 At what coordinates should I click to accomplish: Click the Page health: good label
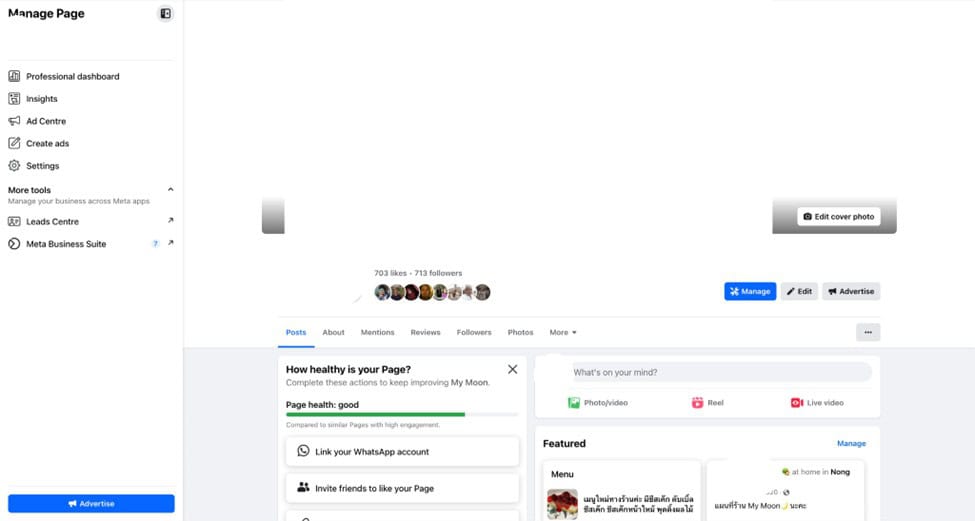pyautogui.click(x=322, y=405)
